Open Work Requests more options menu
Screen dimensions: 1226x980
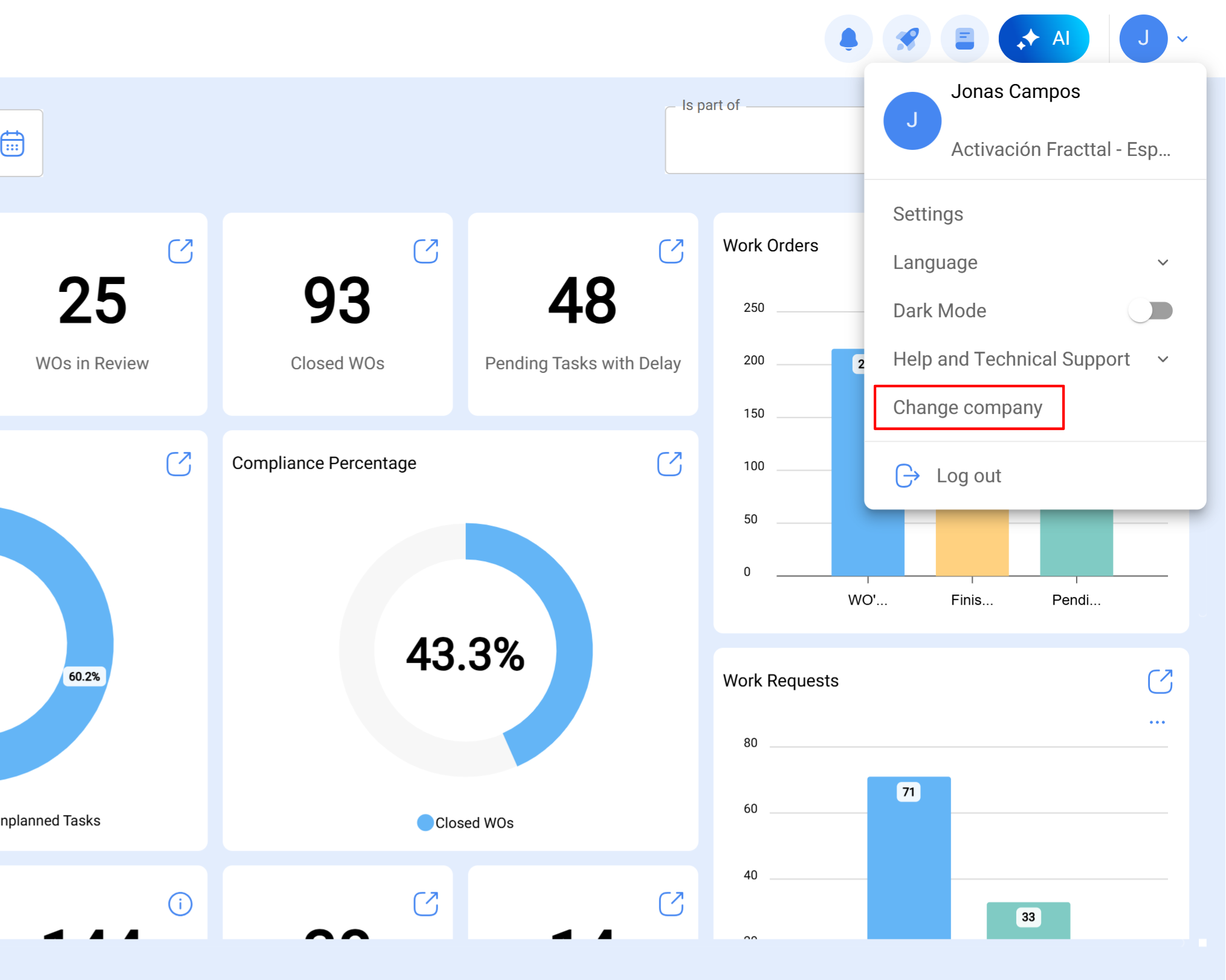[x=1157, y=721]
